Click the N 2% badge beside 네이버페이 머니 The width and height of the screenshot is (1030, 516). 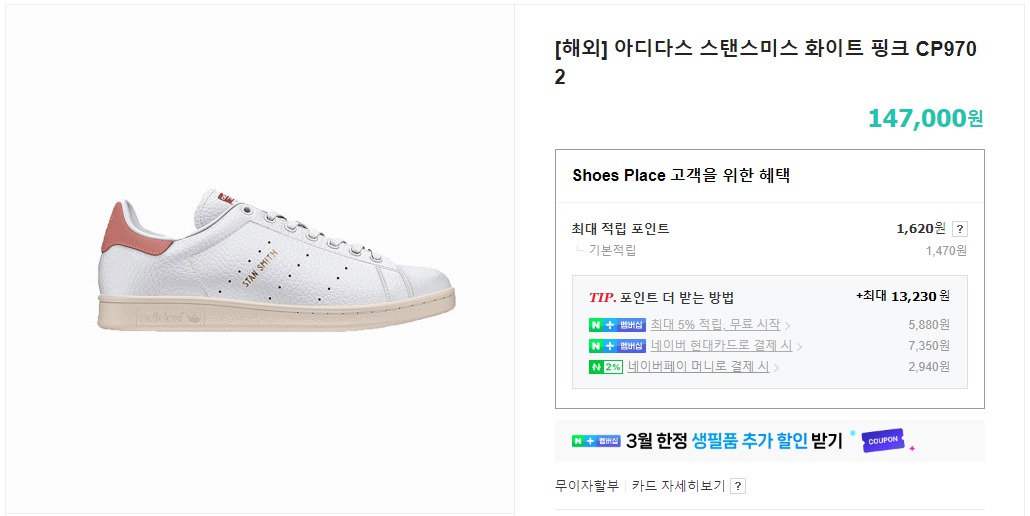tap(605, 367)
